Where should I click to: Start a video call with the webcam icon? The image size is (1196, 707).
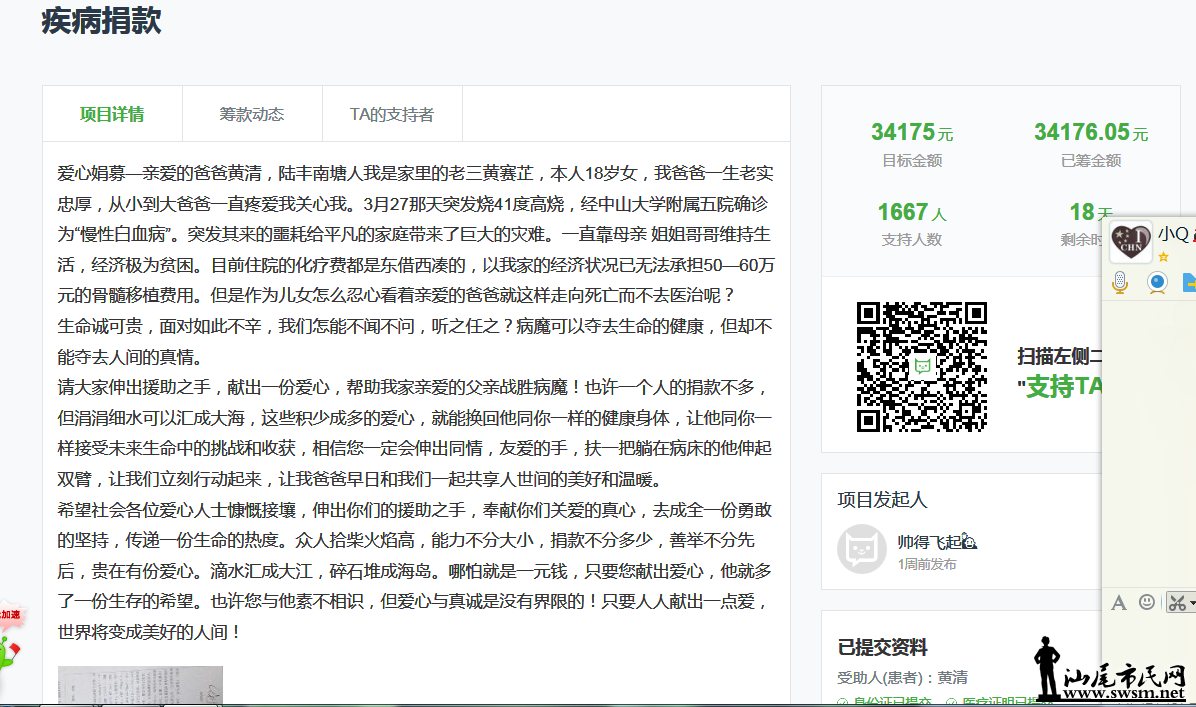tap(1157, 283)
